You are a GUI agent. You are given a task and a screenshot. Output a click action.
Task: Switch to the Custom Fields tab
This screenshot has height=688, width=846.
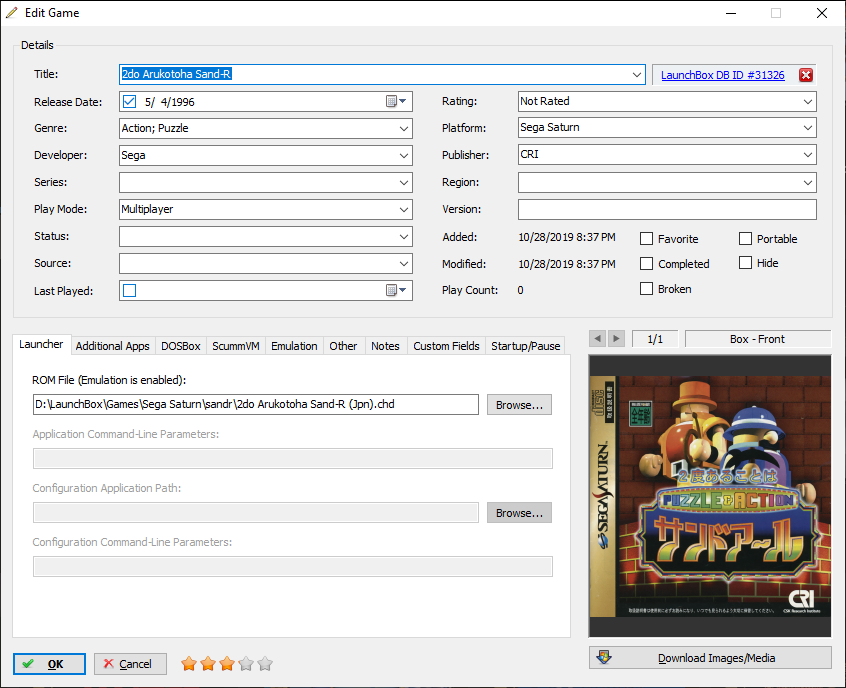[x=446, y=346]
